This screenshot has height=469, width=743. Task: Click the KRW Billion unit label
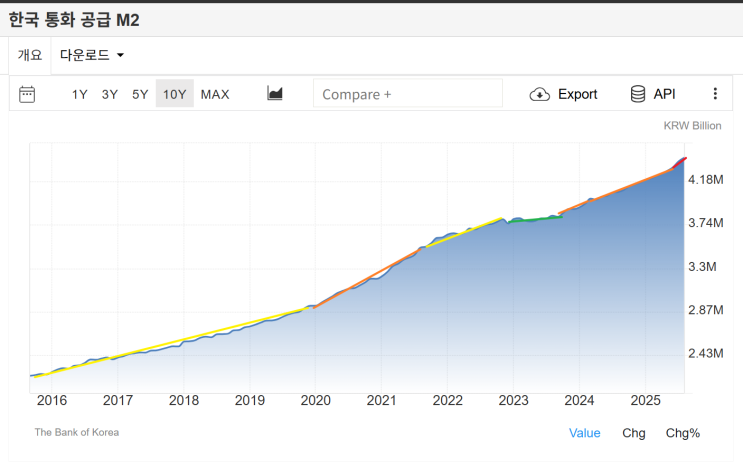[692, 126]
